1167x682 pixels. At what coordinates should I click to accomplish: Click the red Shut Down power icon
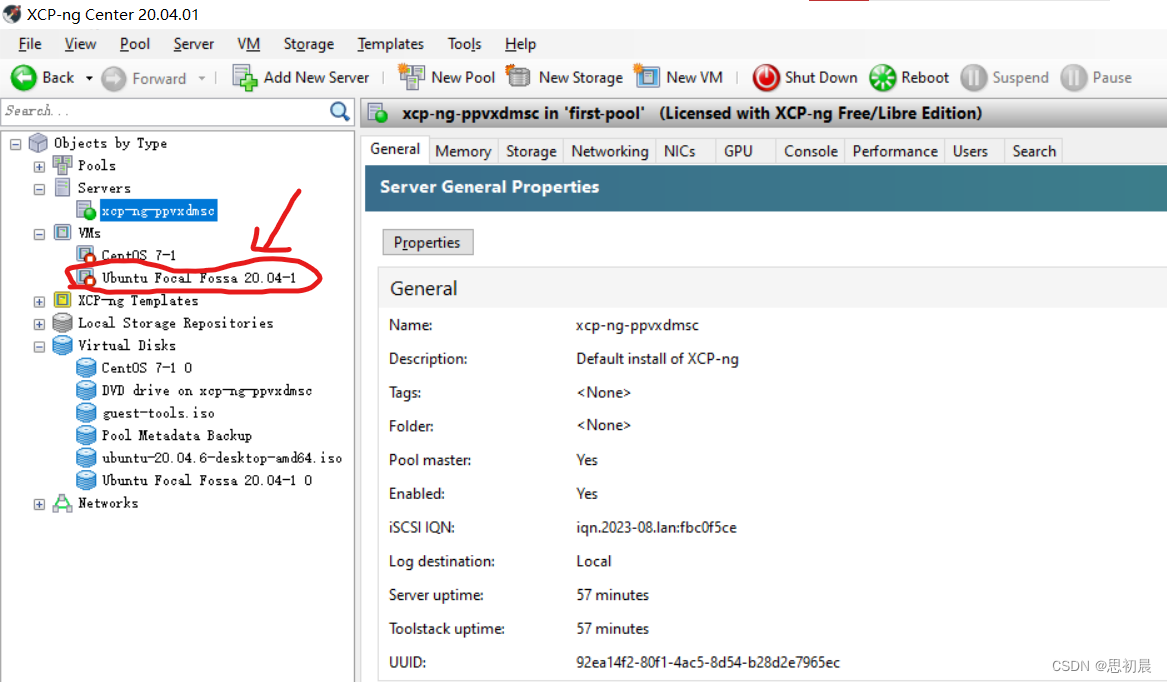(766, 77)
